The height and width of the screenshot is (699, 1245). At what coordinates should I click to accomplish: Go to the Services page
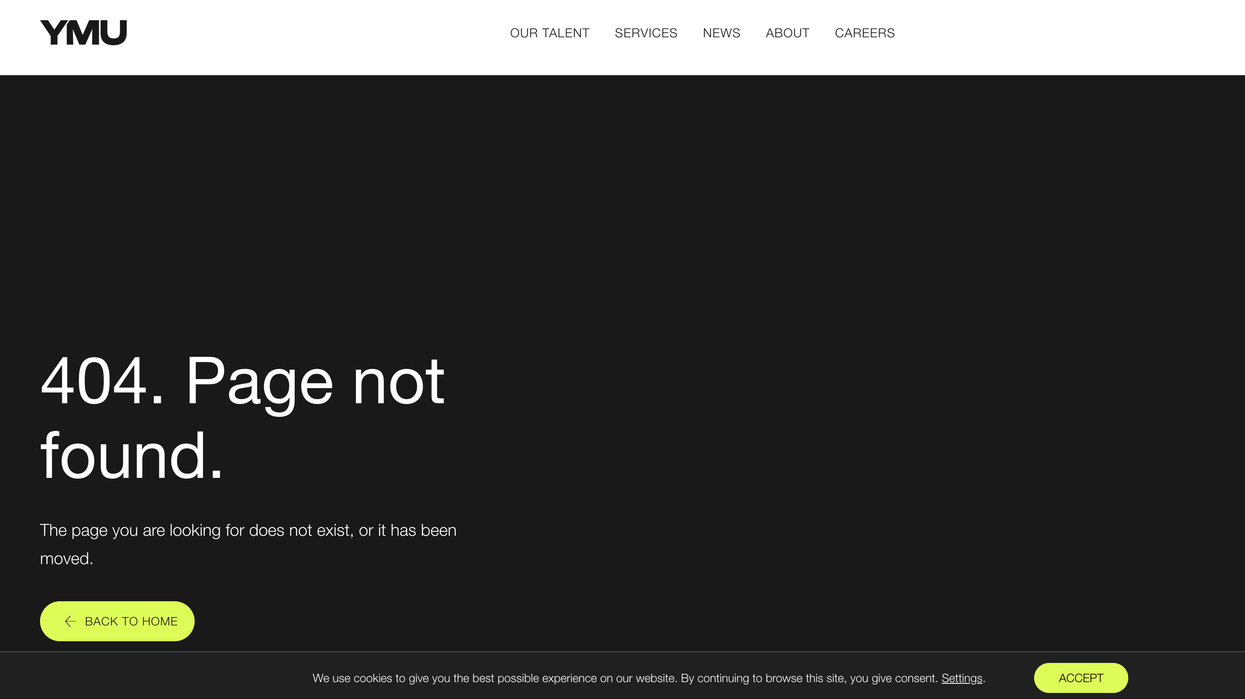coord(645,33)
